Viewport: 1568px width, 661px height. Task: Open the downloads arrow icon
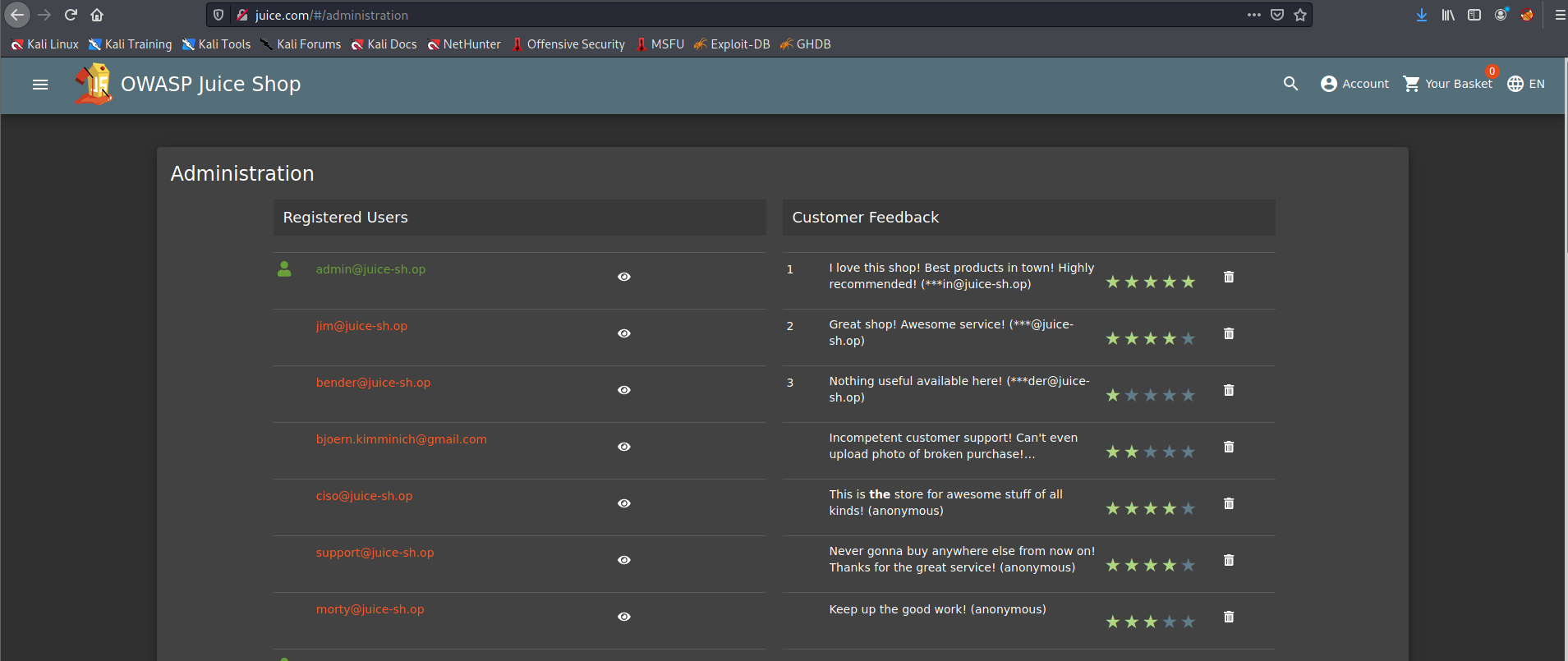pyautogui.click(x=1422, y=15)
